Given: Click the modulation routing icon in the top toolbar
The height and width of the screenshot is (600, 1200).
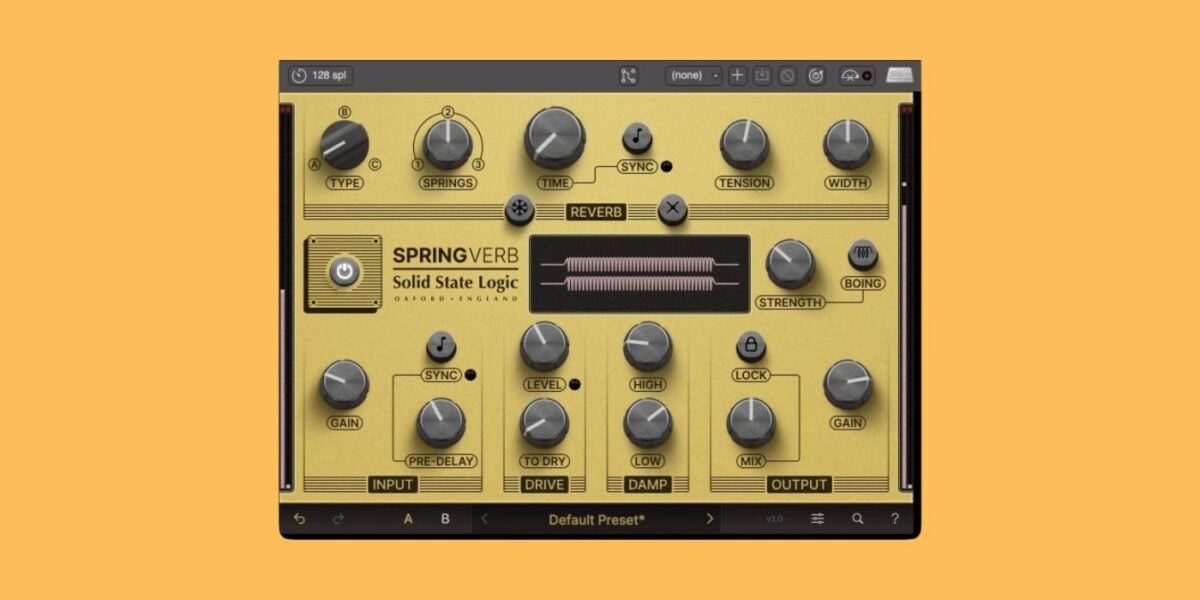Looking at the screenshot, I should [629, 75].
